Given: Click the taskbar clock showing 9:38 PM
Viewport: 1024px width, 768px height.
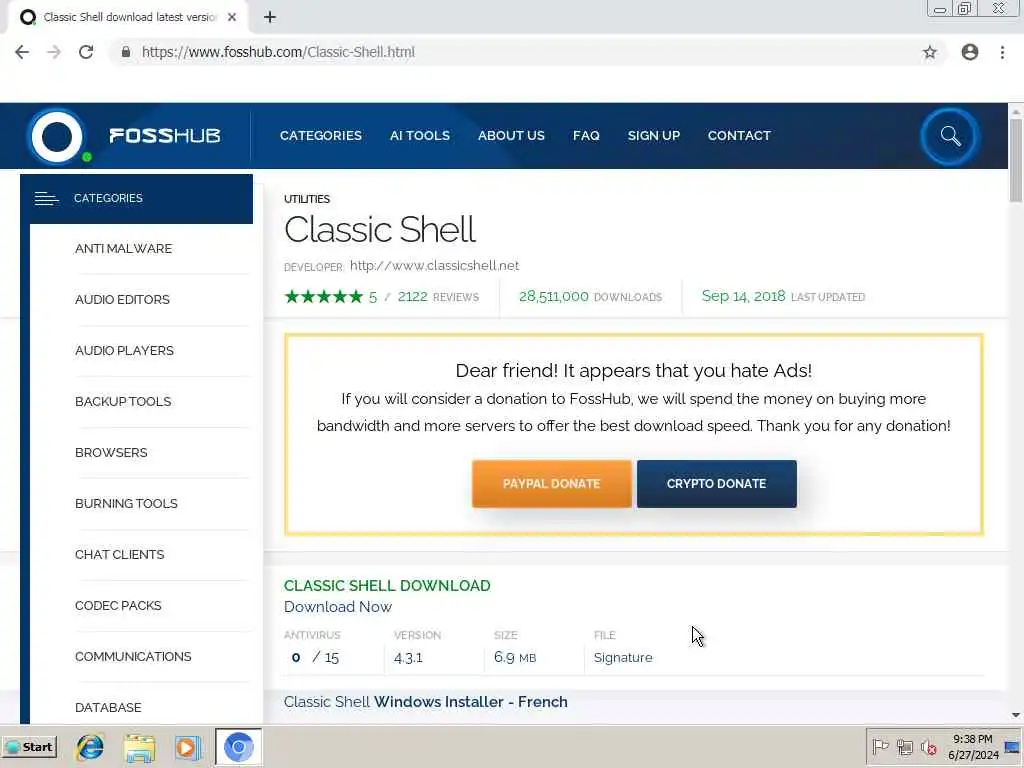Looking at the screenshot, I should tap(973, 747).
